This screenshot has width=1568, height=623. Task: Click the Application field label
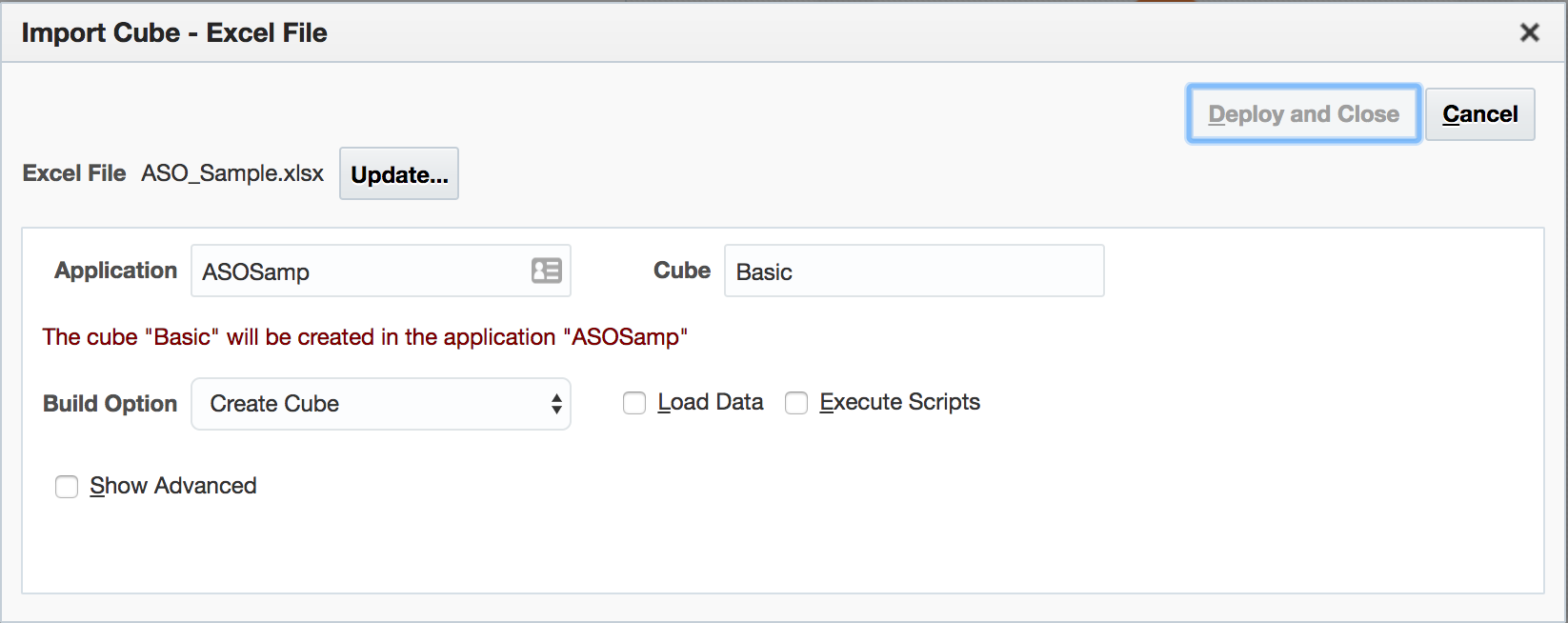116,271
